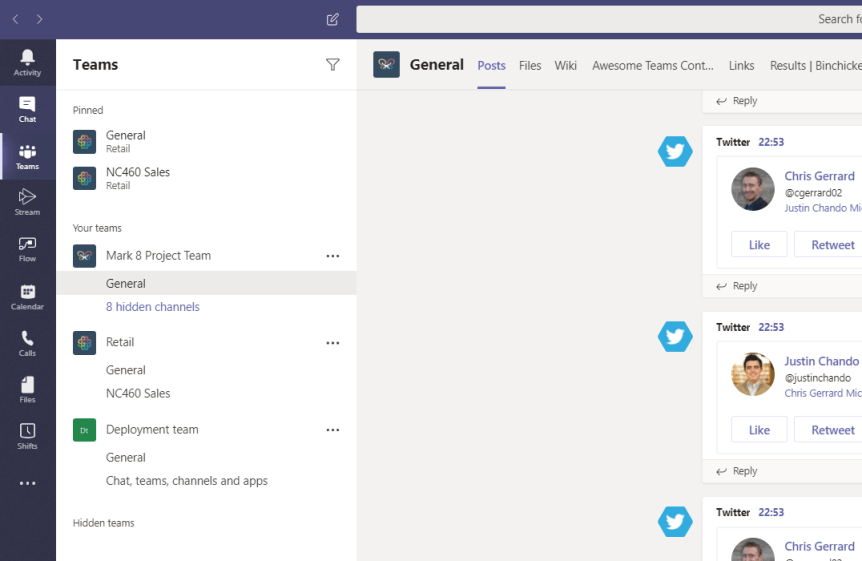Open Calendar in the sidebar

coord(27,296)
